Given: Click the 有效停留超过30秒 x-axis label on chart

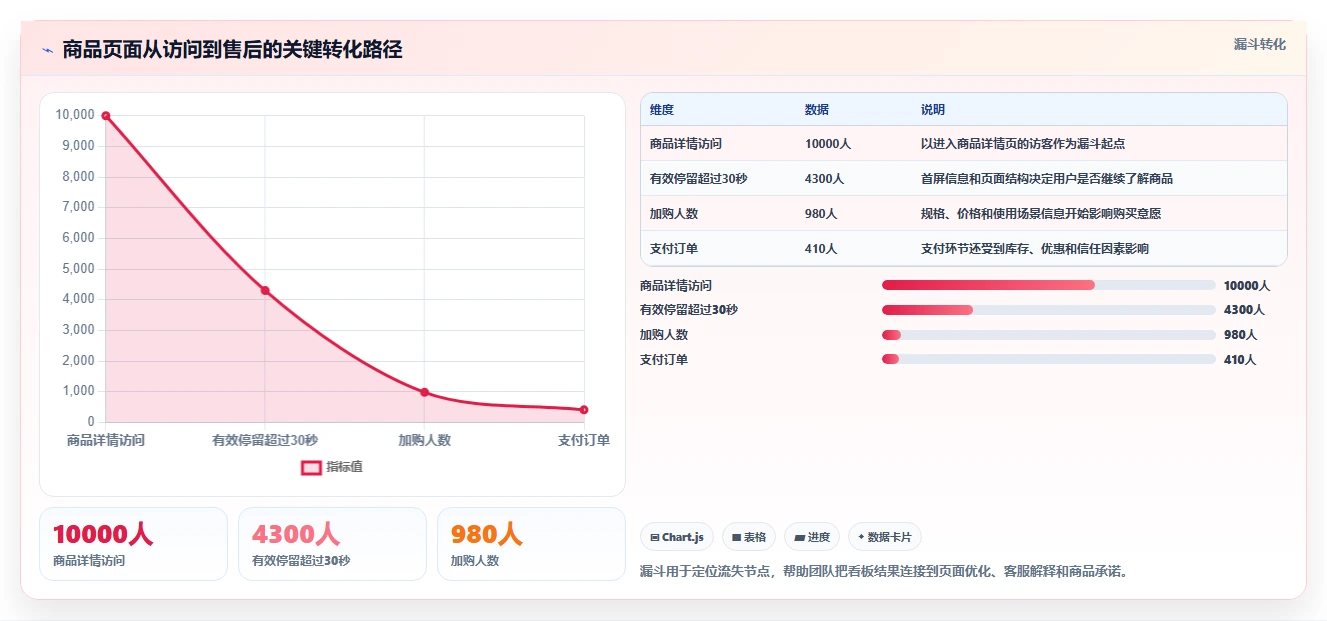Looking at the screenshot, I should pos(265,440).
